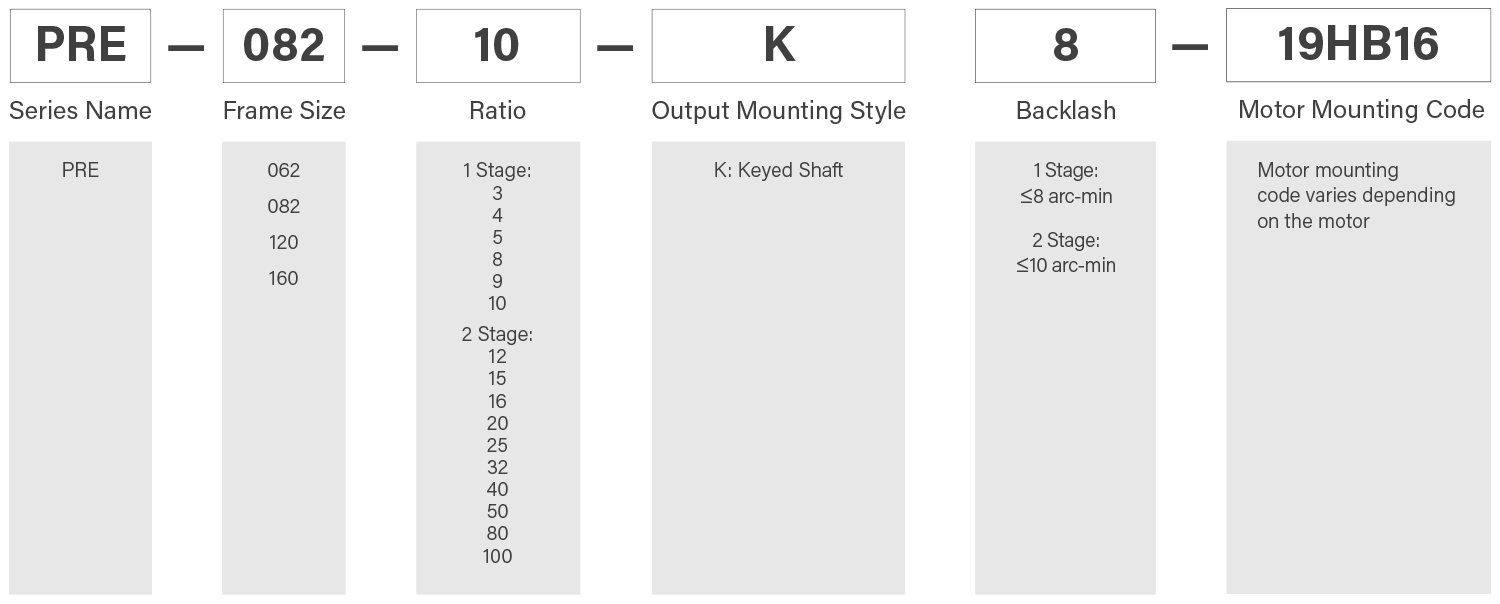
Task: Click the Output Mounting Style label
Action: (x=778, y=110)
